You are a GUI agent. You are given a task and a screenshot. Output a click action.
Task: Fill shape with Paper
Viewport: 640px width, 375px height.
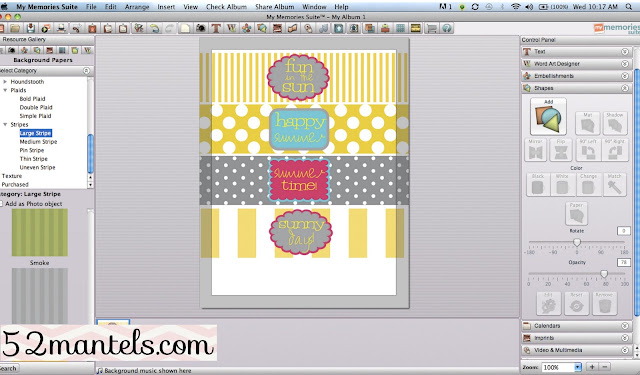(576, 213)
